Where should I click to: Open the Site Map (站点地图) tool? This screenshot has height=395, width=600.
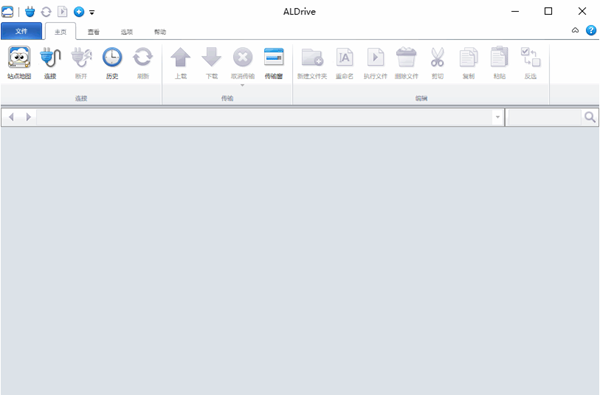coord(19,62)
